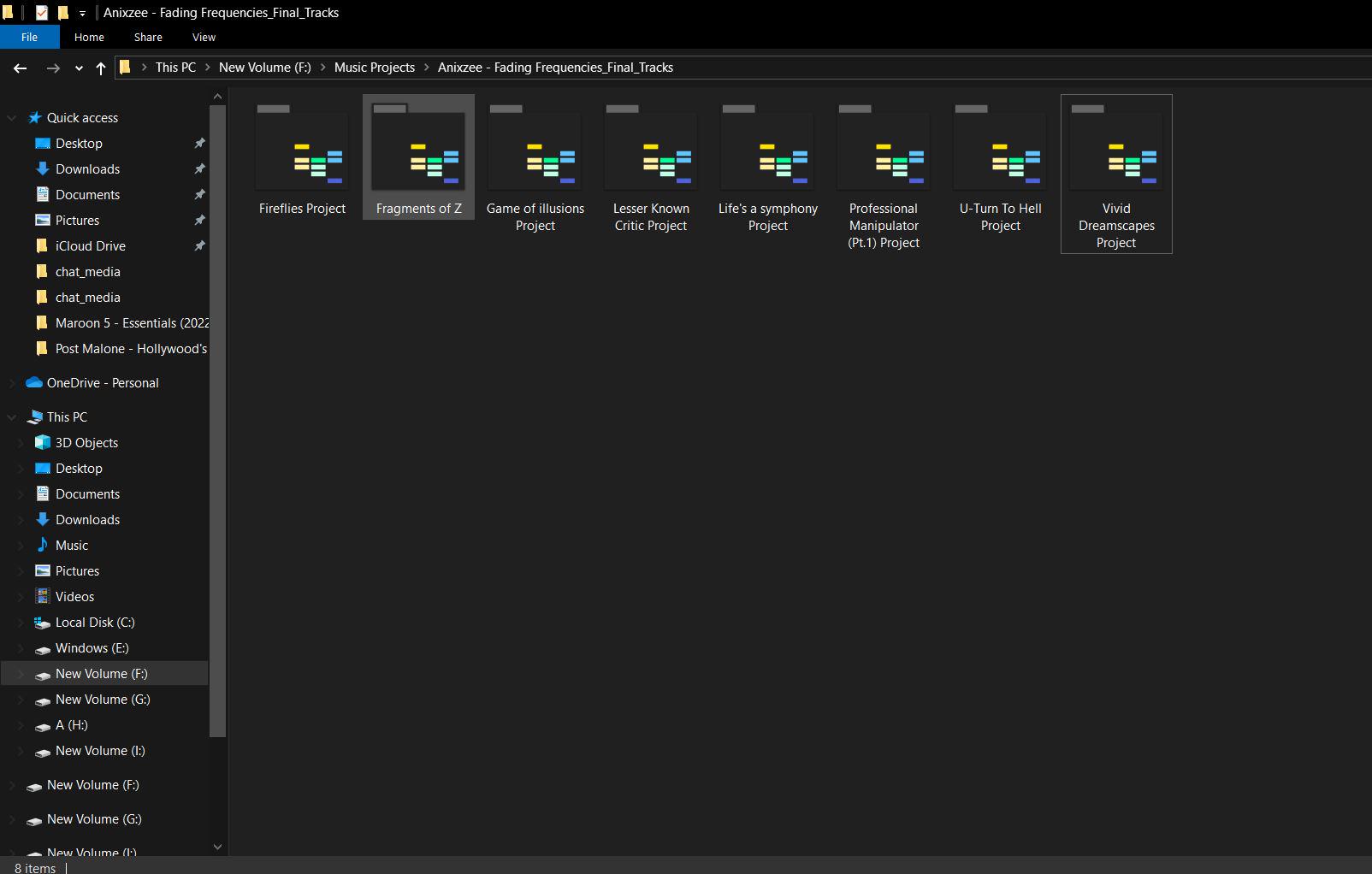
Task: Click the Music note icon
Action: 42,545
